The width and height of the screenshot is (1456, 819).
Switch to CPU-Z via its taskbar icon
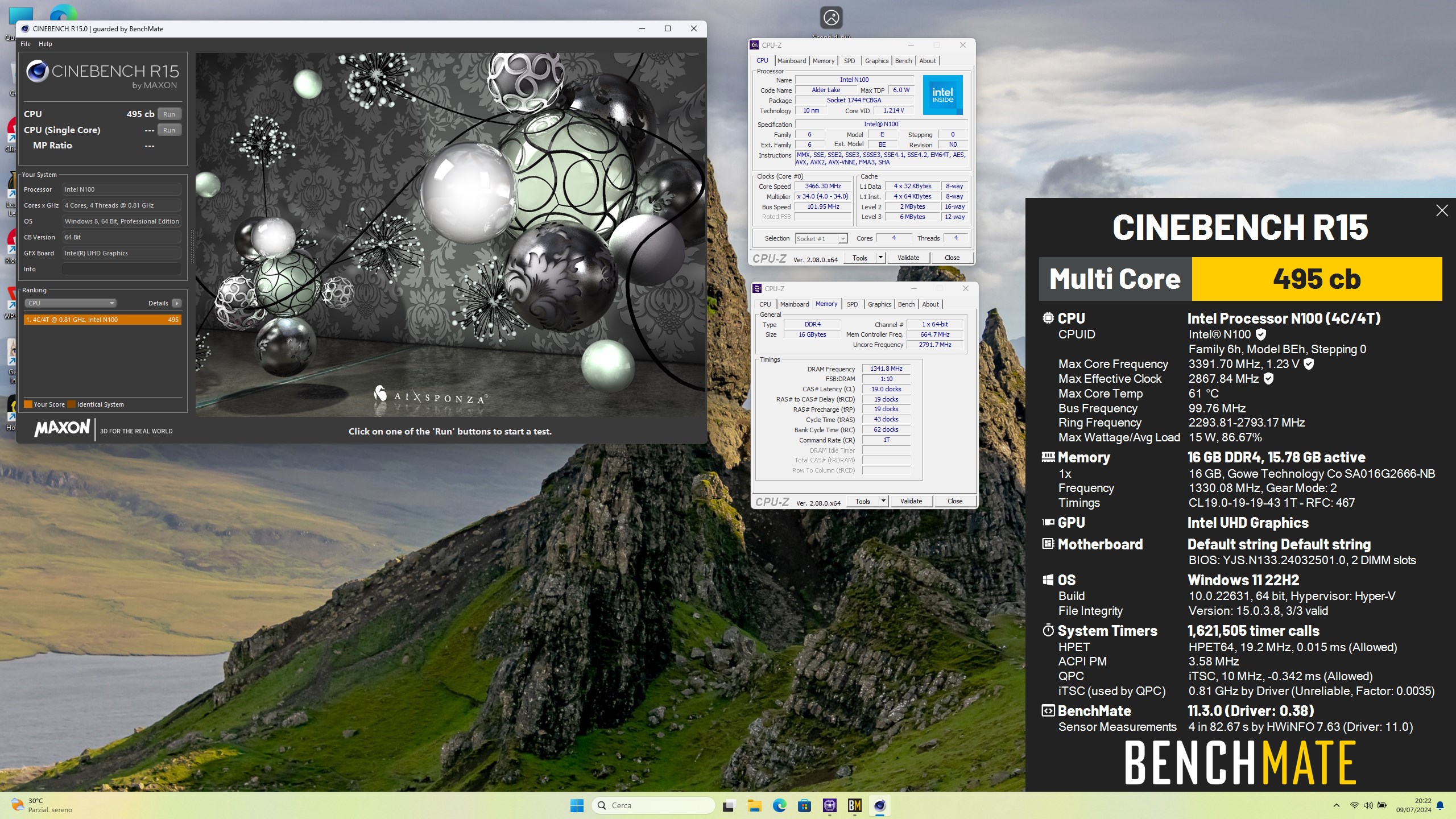[x=830, y=805]
